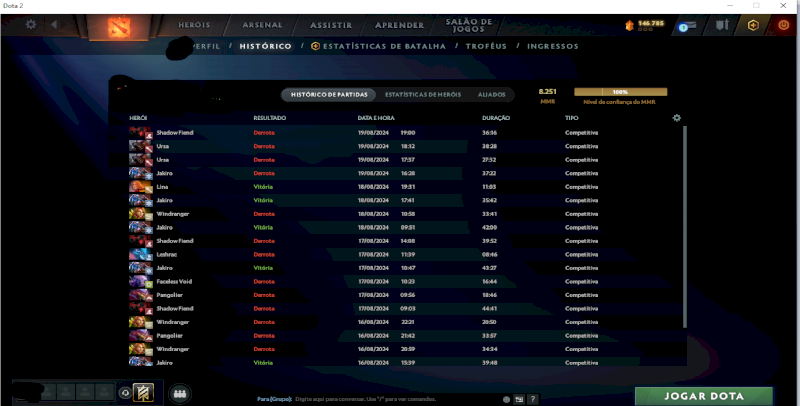The height and width of the screenshot is (406, 800).
Task: Click Jakiro portrait in the 19/08 16:28 match
Action: point(141,173)
